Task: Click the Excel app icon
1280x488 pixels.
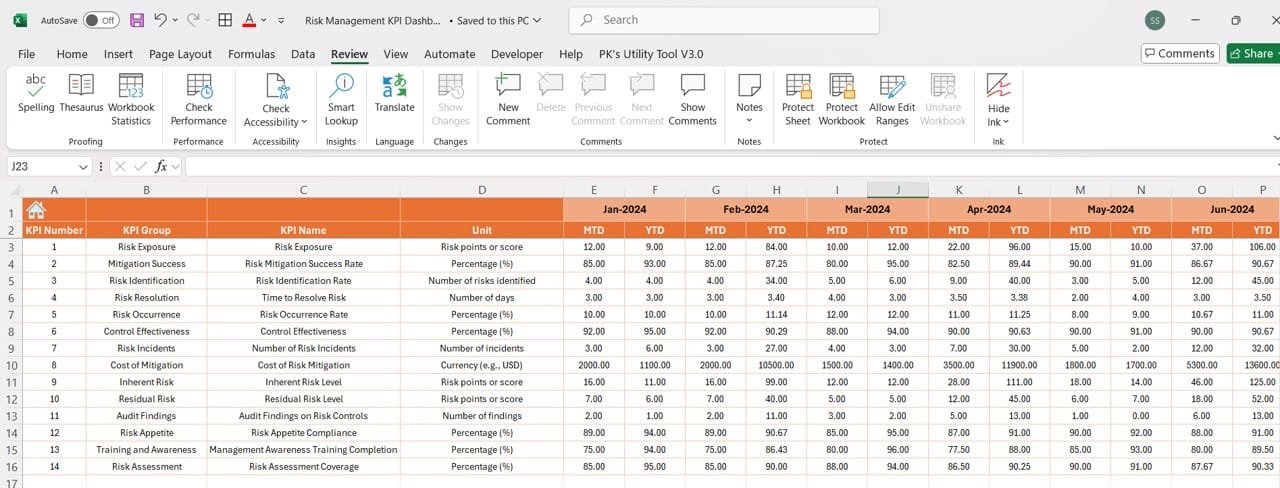Action: [x=19, y=20]
